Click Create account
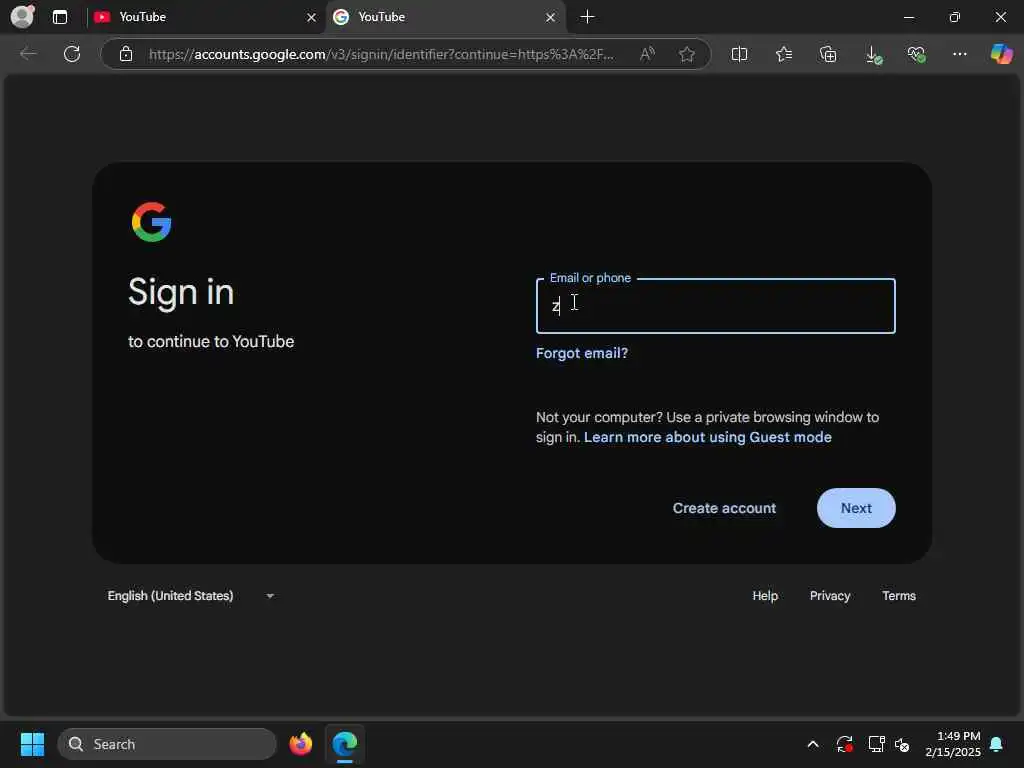Image resolution: width=1024 pixels, height=768 pixels. [x=724, y=508]
